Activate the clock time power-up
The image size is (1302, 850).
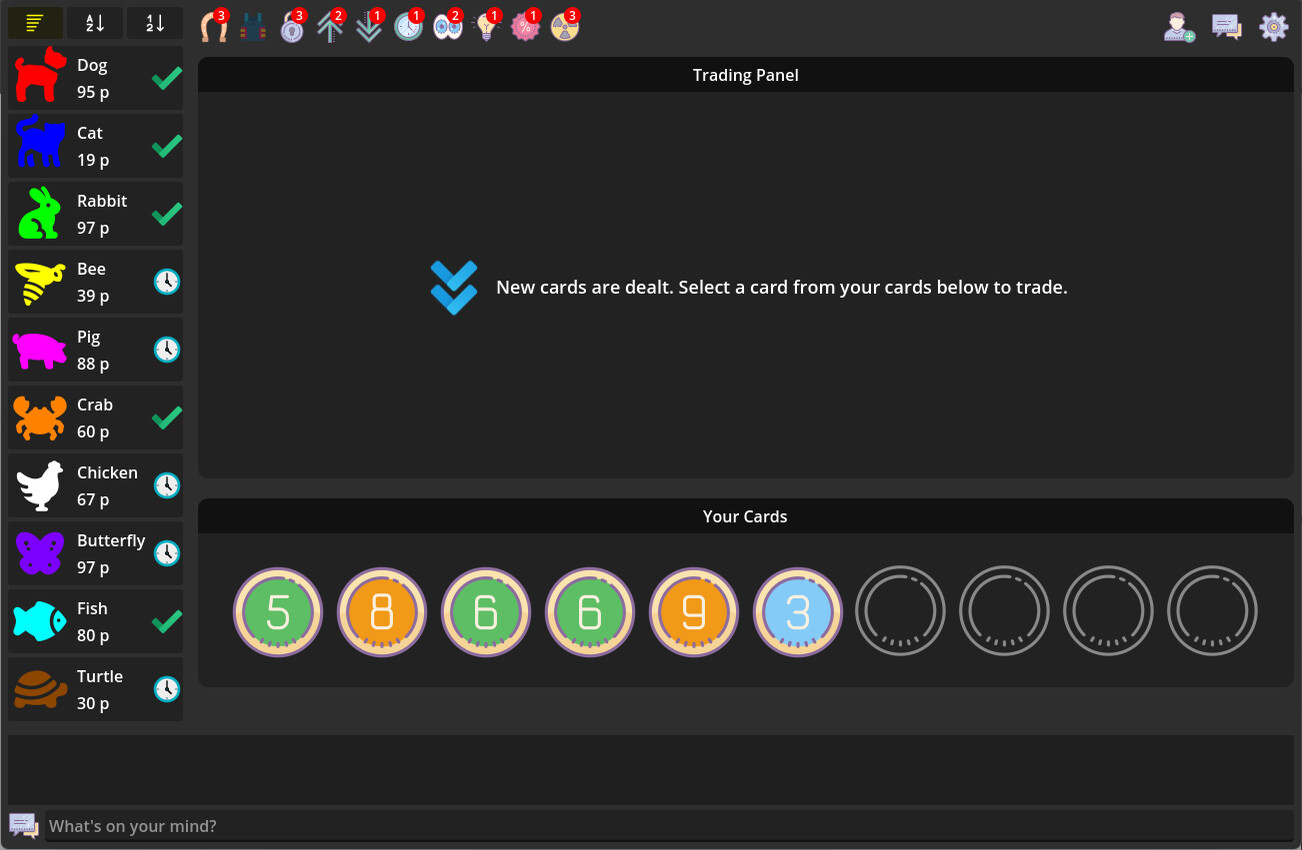point(409,27)
